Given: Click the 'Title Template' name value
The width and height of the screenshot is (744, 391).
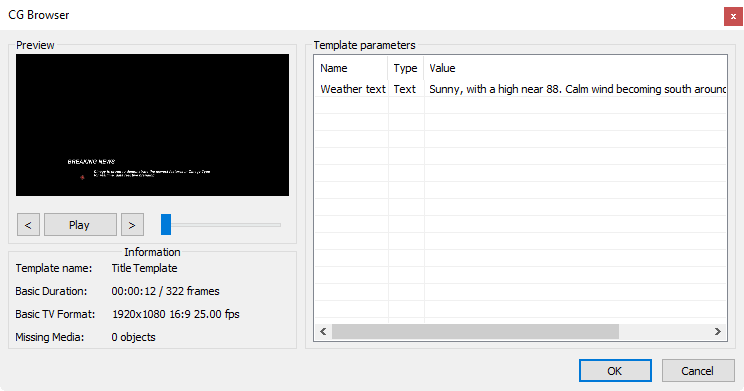Looking at the screenshot, I should [x=144, y=268].
